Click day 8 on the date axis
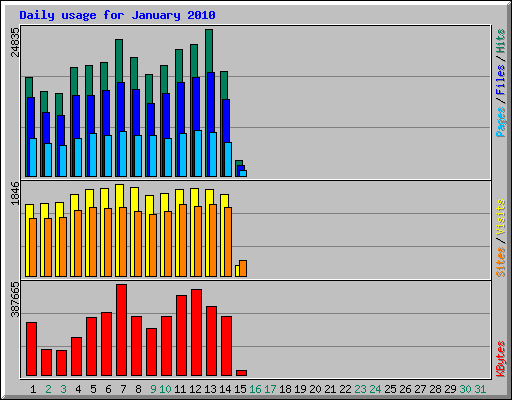The image size is (512, 400). (x=138, y=389)
